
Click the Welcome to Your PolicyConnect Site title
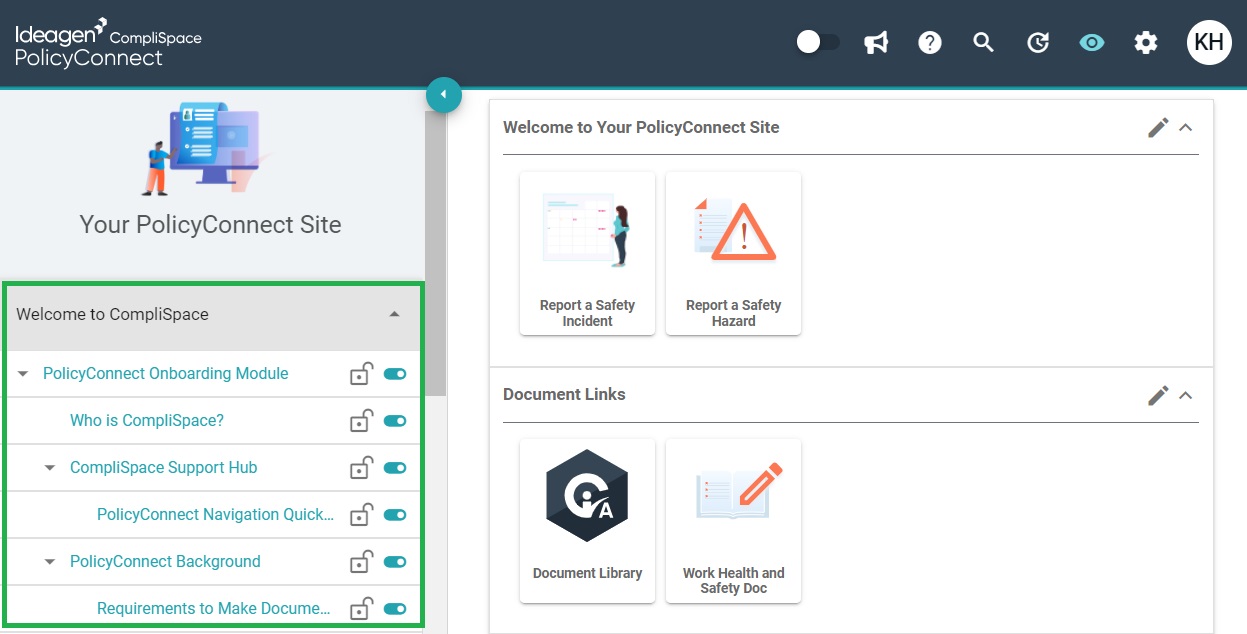tap(641, 127)
